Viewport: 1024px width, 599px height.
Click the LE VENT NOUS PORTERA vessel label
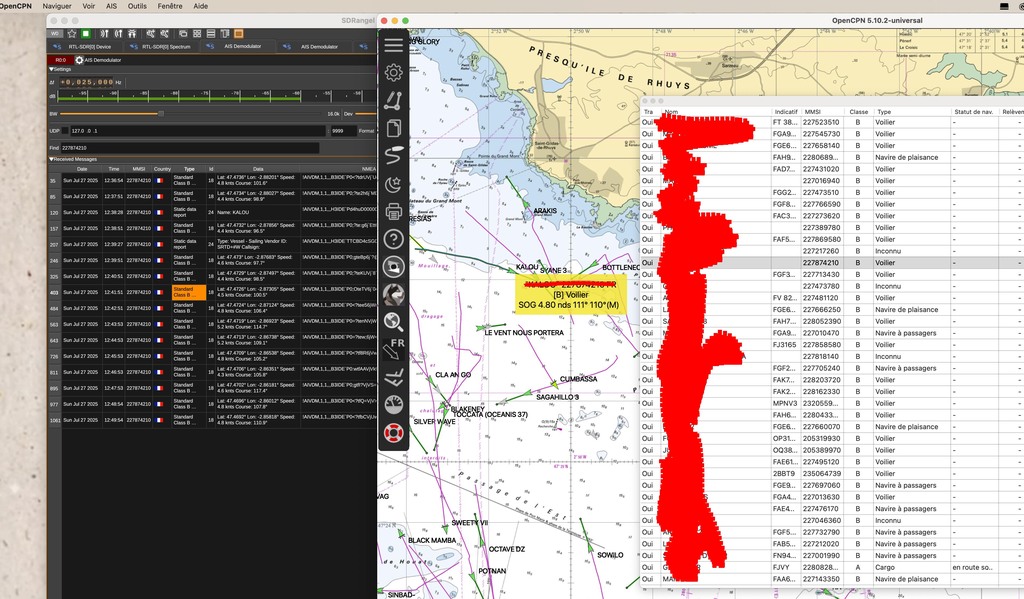[524, 332]
